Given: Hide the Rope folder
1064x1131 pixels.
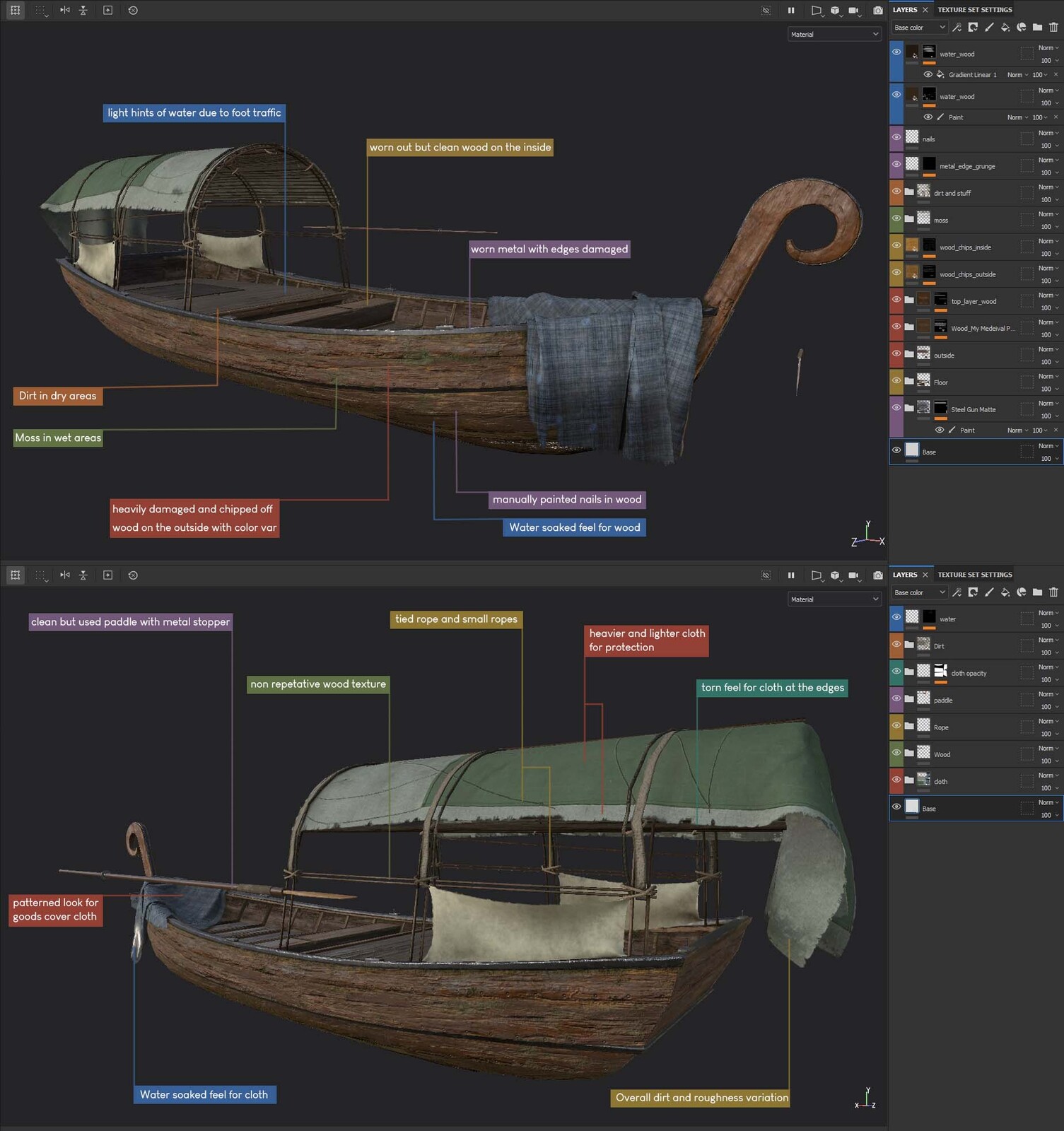Looking at the screenshot, I should tap(896, 725).
